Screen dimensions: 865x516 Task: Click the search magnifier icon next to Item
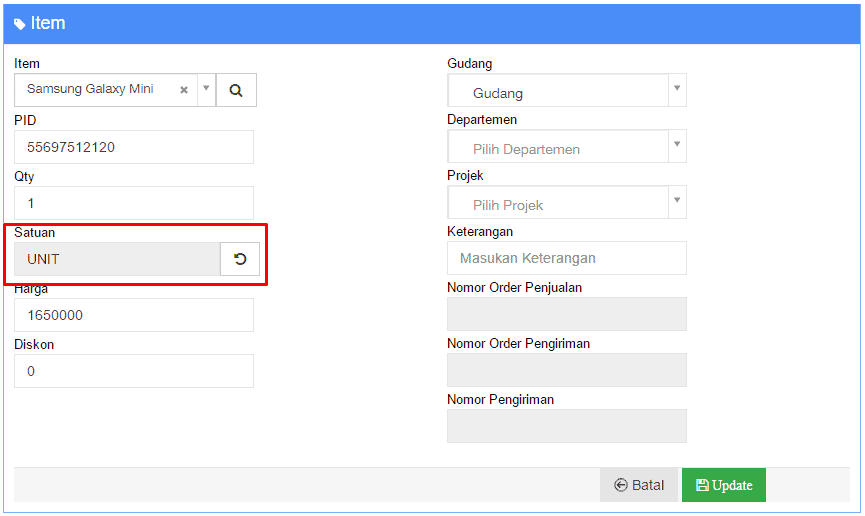[x=236, y=90]
